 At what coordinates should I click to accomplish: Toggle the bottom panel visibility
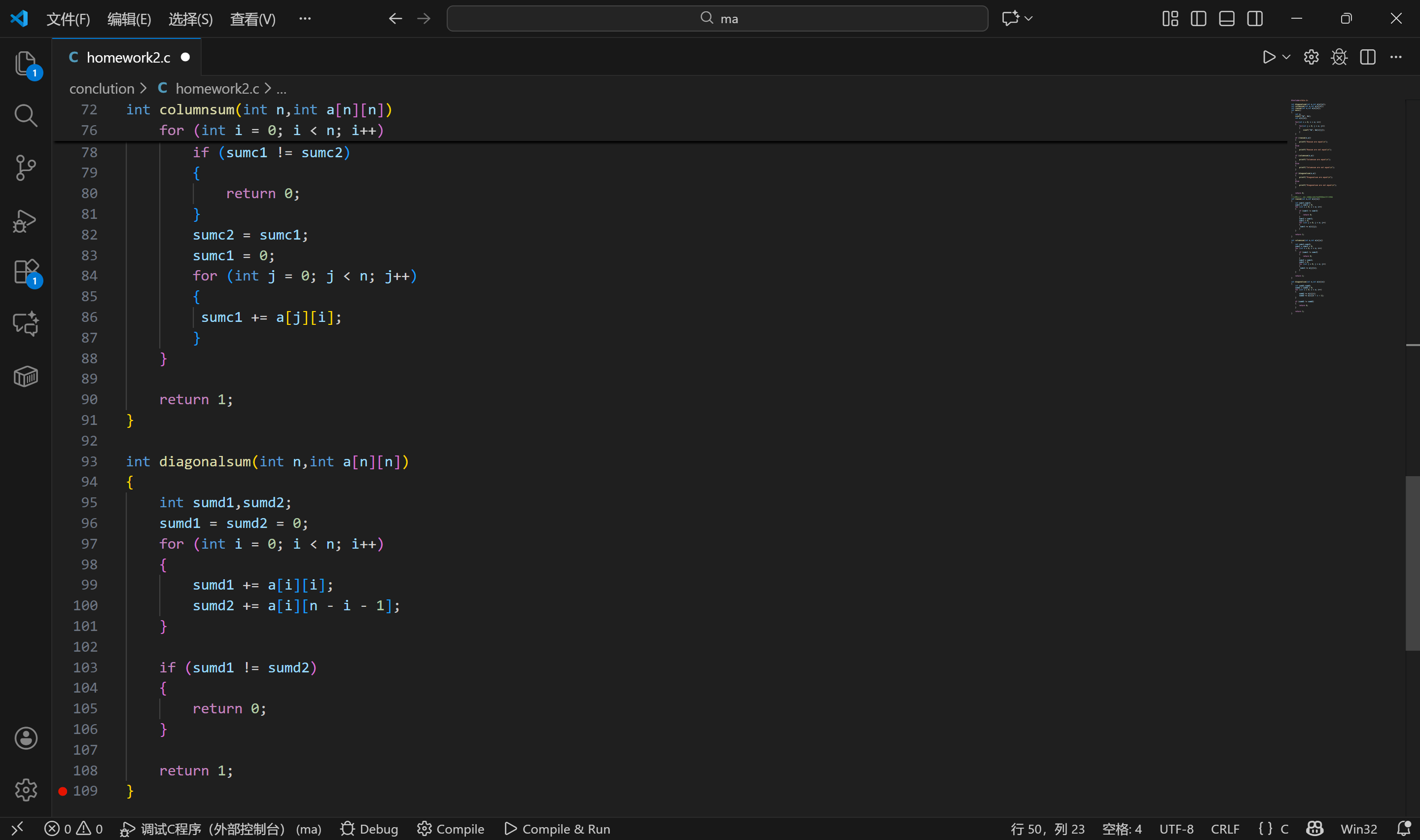tap(1226, 19)
